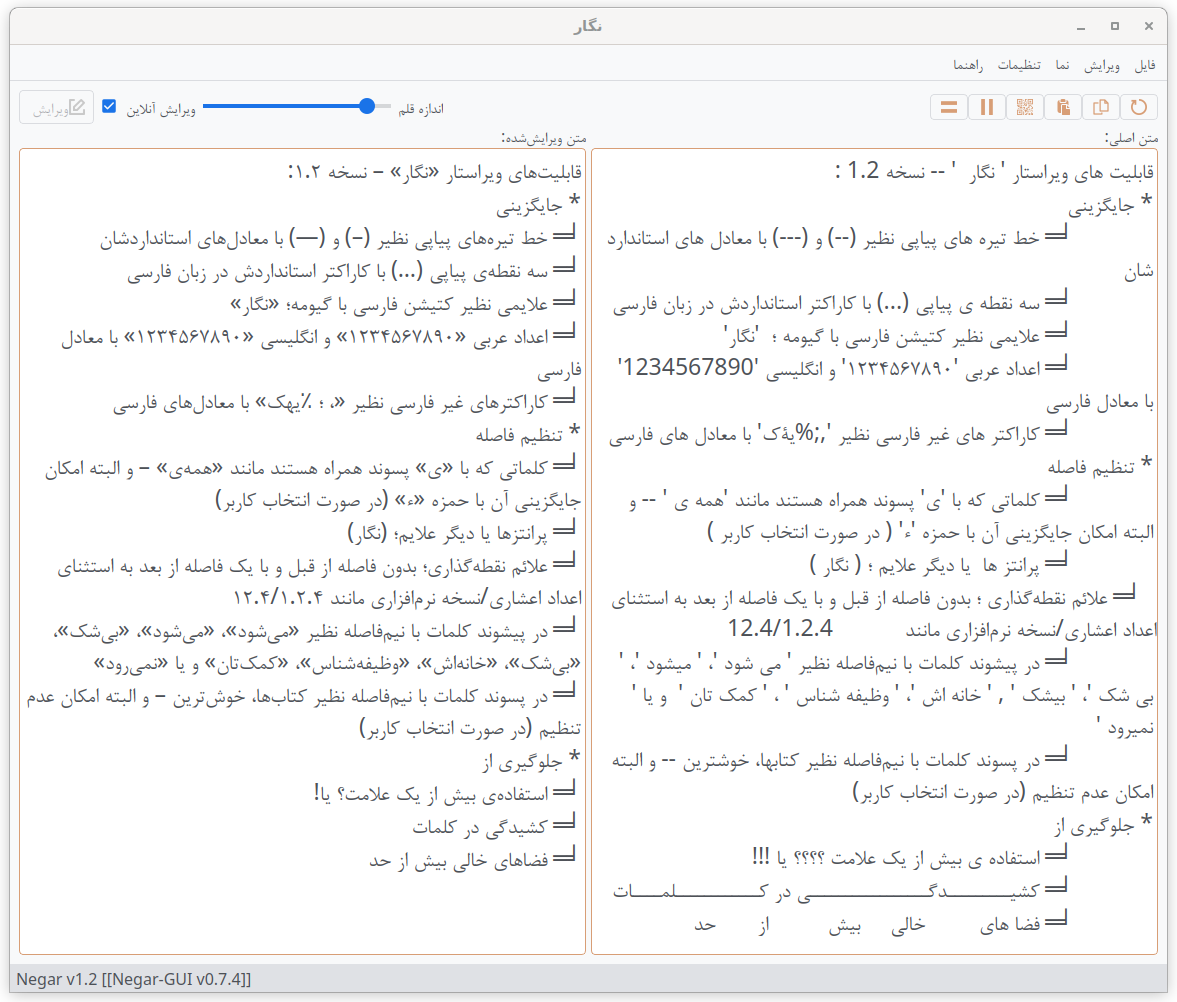Maximize the Negar window
The height and width of the screenshot is (1002, 1177).
pyautogui.click(x=1115, y=26)
